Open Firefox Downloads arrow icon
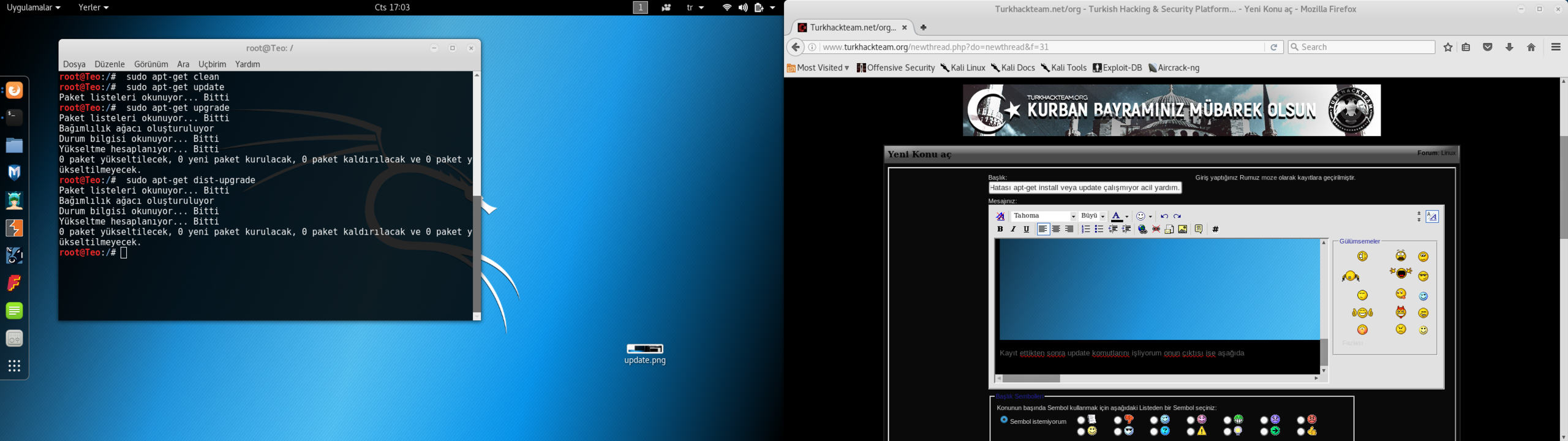 pyautogui.click(x=1509, y=47)
